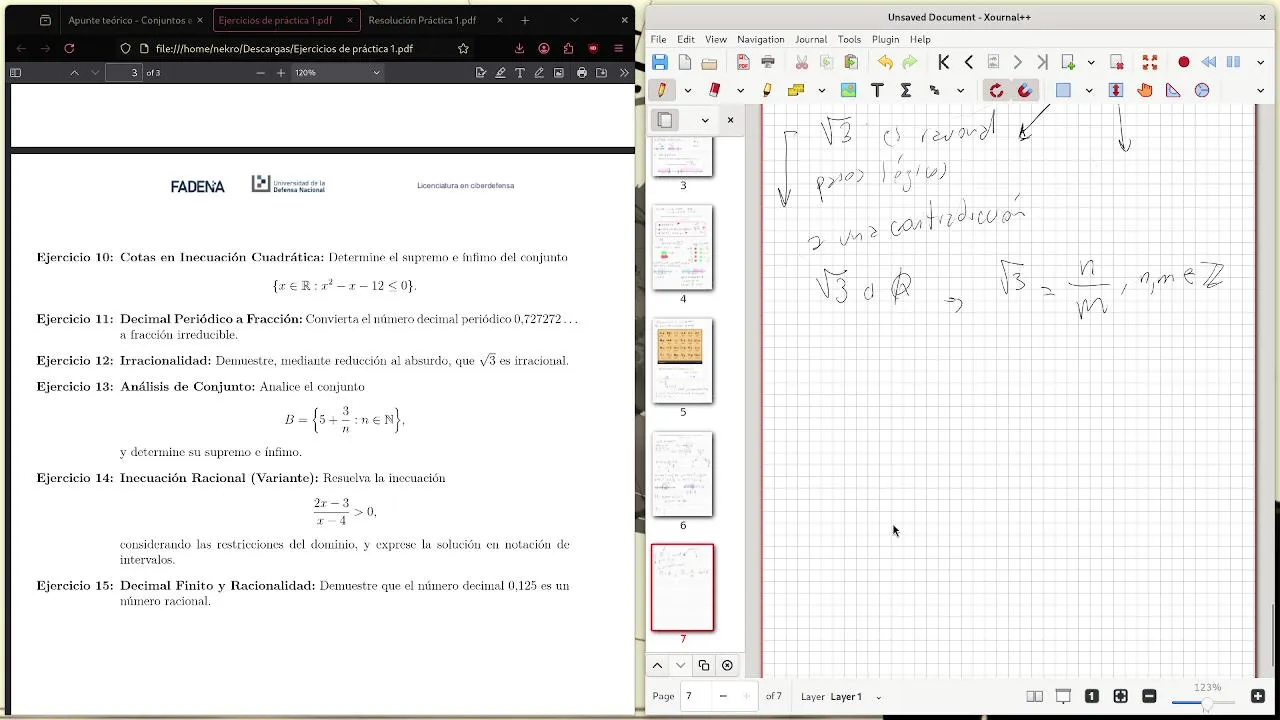Select the Text tool in Xournal++
Image resolution: width=1280 pixels, height=720 pixels.
tap(877, 90)
